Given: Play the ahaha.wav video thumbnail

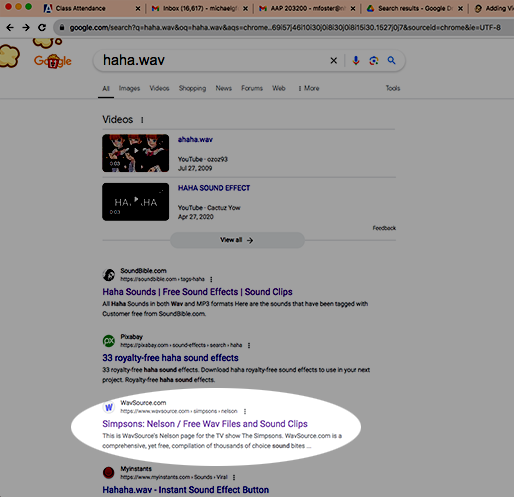Looking at the screenshot, I should tap(135, 153).
